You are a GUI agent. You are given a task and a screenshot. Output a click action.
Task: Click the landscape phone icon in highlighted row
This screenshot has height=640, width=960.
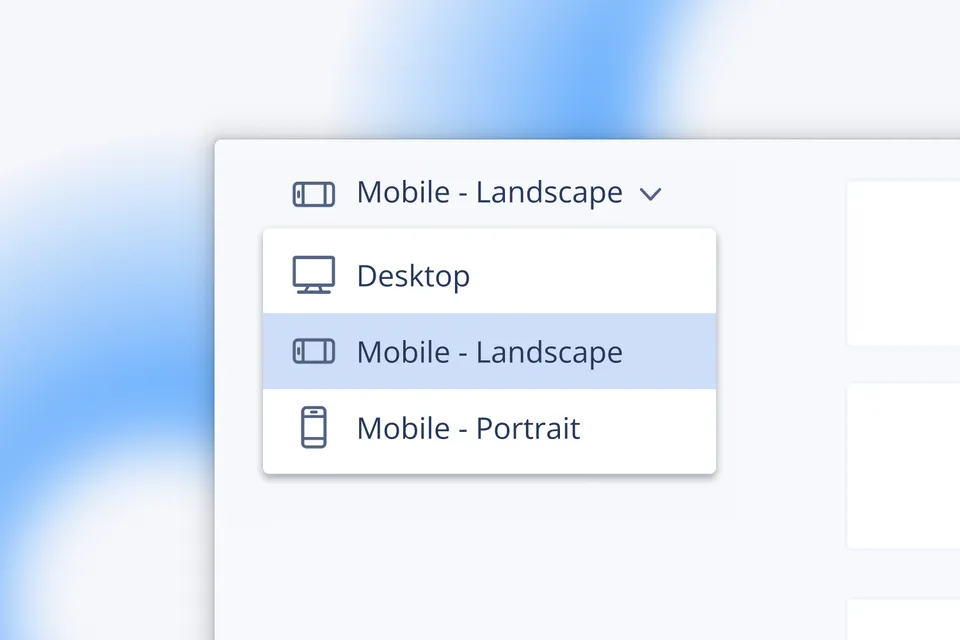(313, 351)
